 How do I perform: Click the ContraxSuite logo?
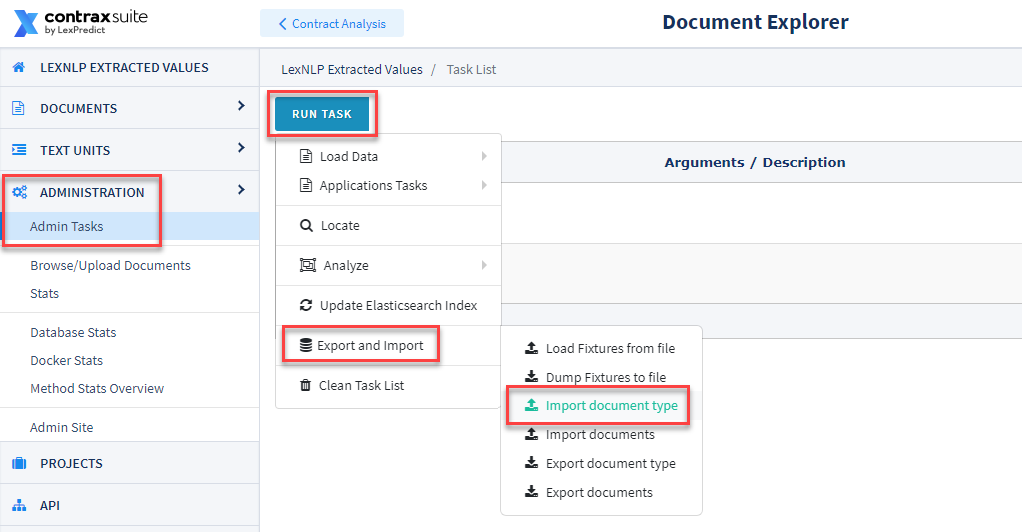[x=81, y=22]
